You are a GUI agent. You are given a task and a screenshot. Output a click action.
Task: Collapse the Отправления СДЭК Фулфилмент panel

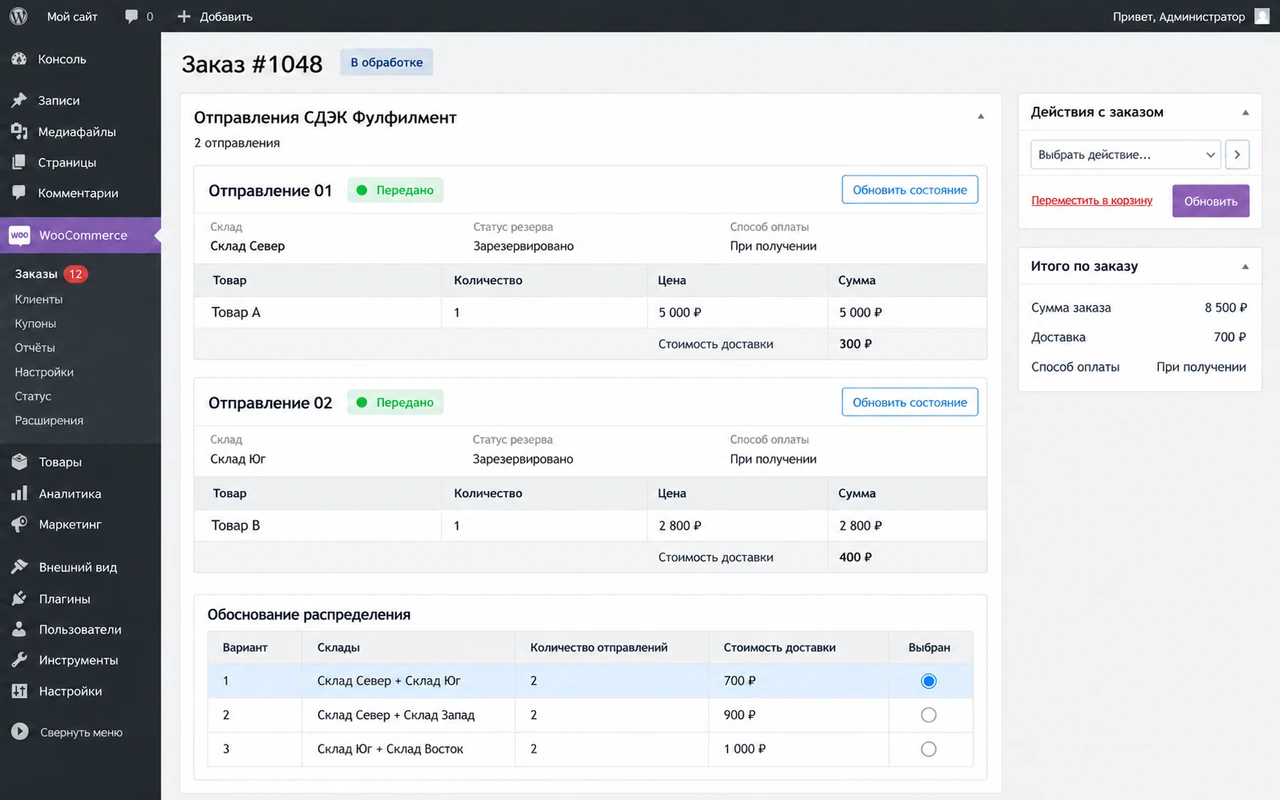pyautogui.click(x=981, y=117)
